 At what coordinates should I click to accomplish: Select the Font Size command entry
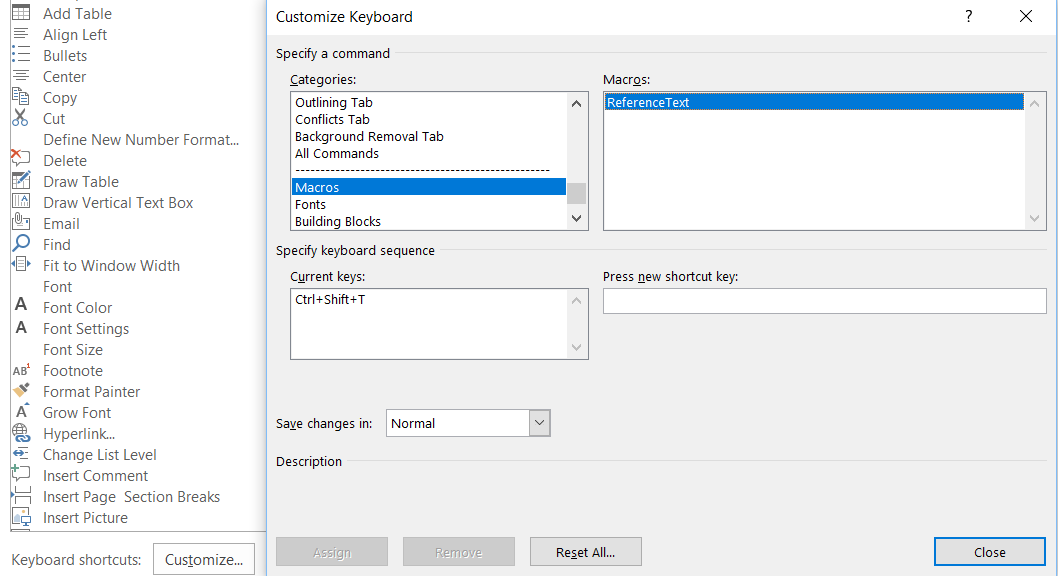click(73, 349)
